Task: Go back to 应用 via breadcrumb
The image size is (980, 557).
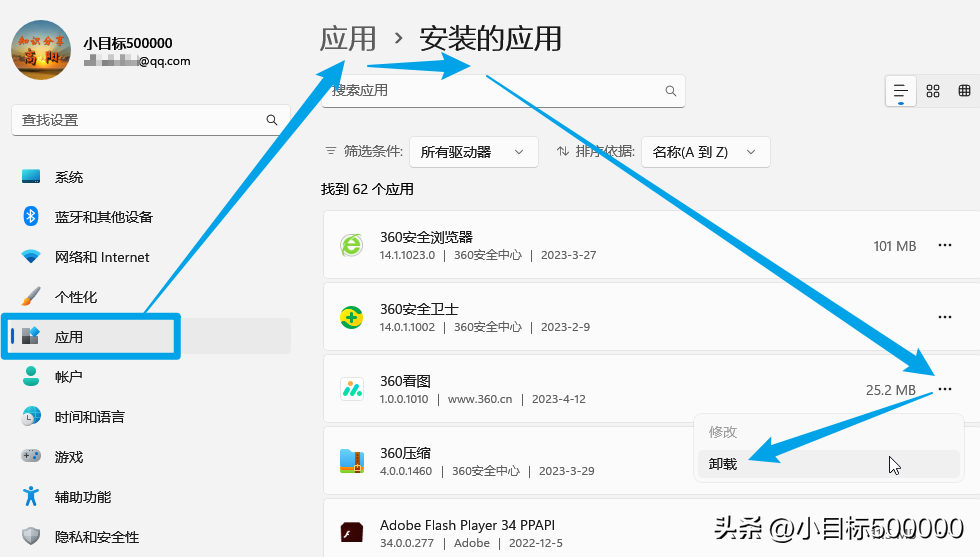Action: 348,39
